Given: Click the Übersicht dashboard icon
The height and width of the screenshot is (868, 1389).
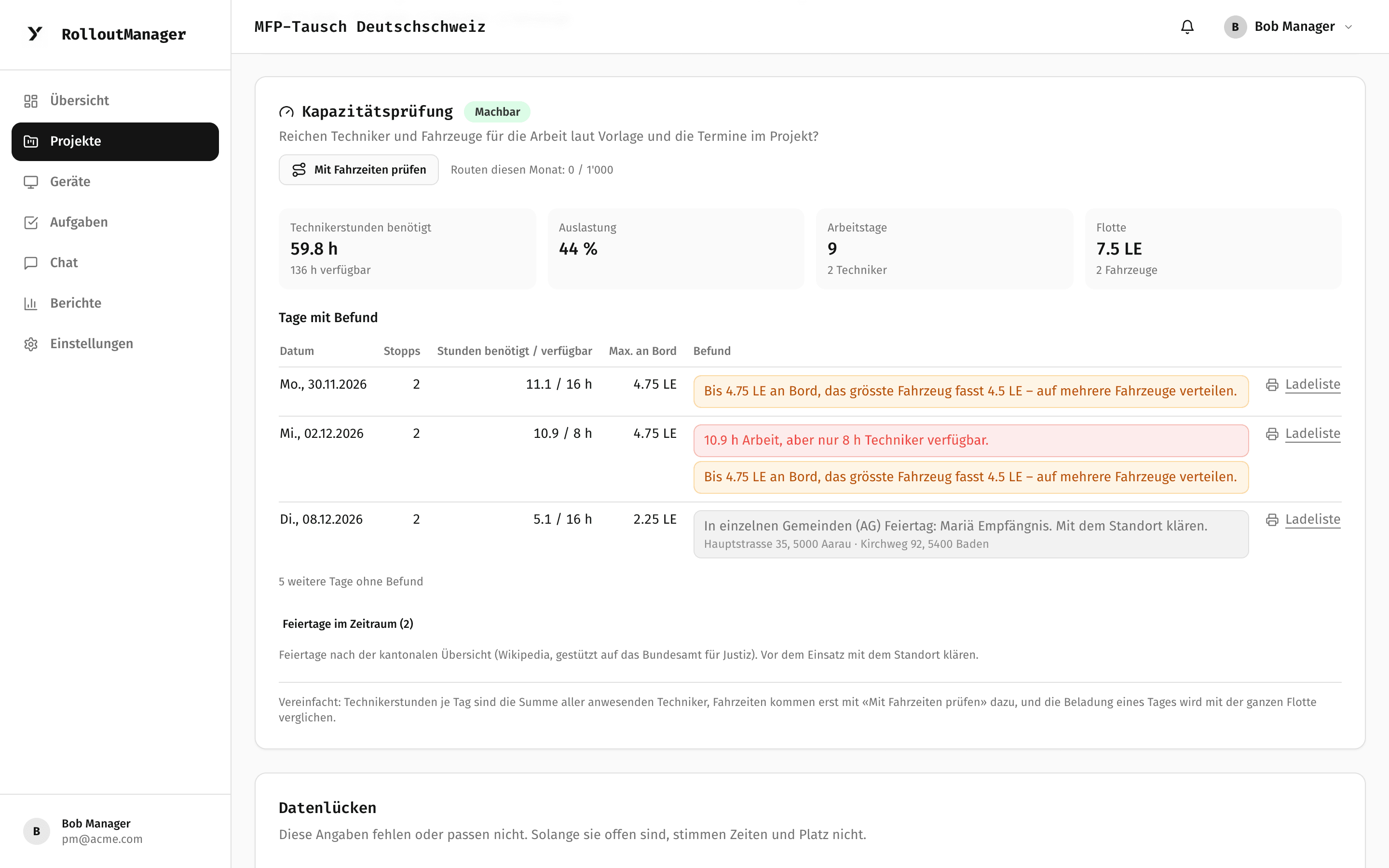Looking at the screenshot, I should 31,101.
